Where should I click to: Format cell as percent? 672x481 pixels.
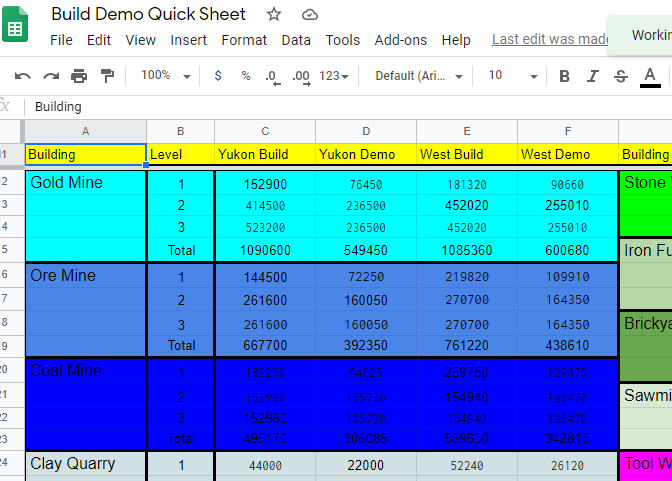pyautogui.click(x=246, y=76)
